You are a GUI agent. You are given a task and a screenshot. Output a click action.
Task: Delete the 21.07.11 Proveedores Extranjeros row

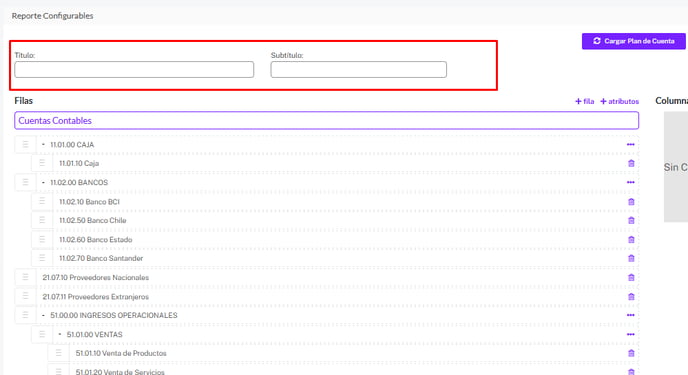(631, 297)
